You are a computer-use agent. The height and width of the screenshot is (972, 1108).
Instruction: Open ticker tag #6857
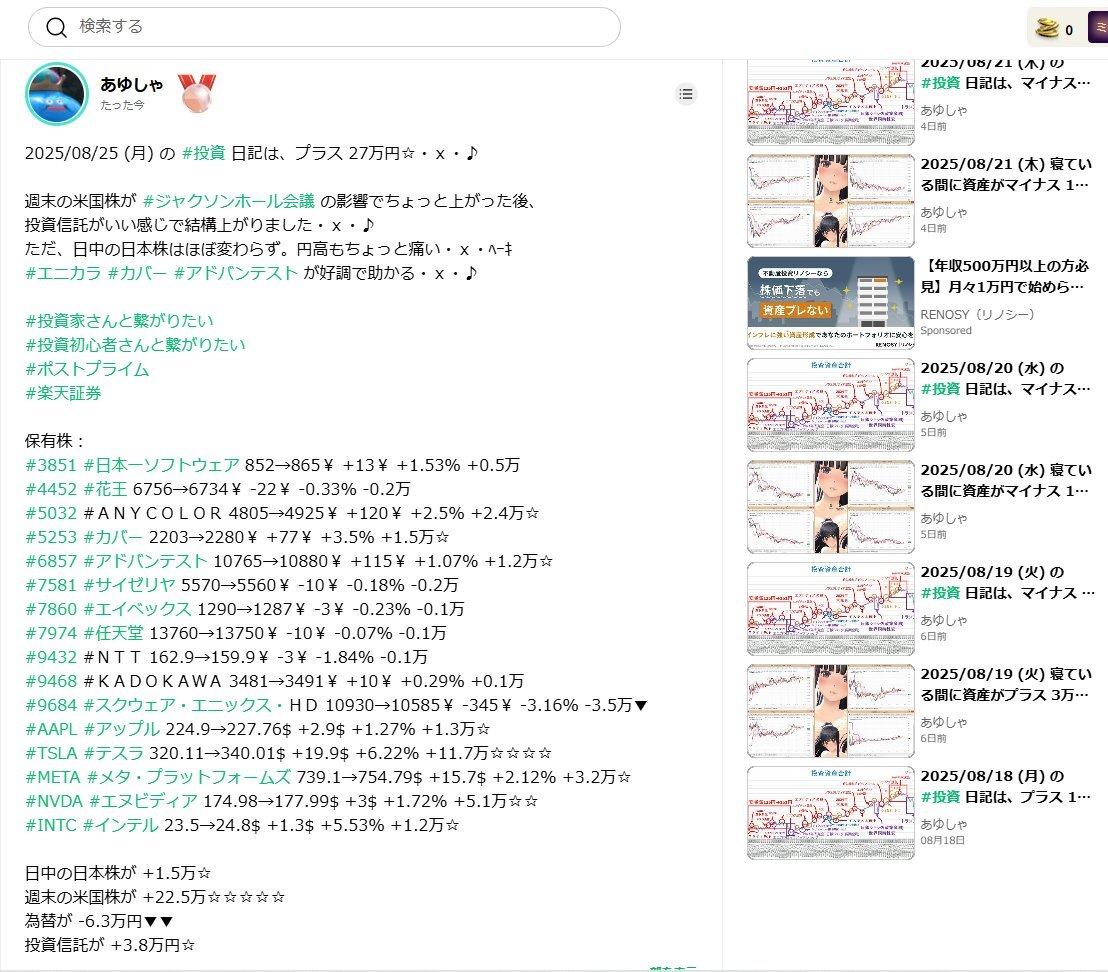51,562
